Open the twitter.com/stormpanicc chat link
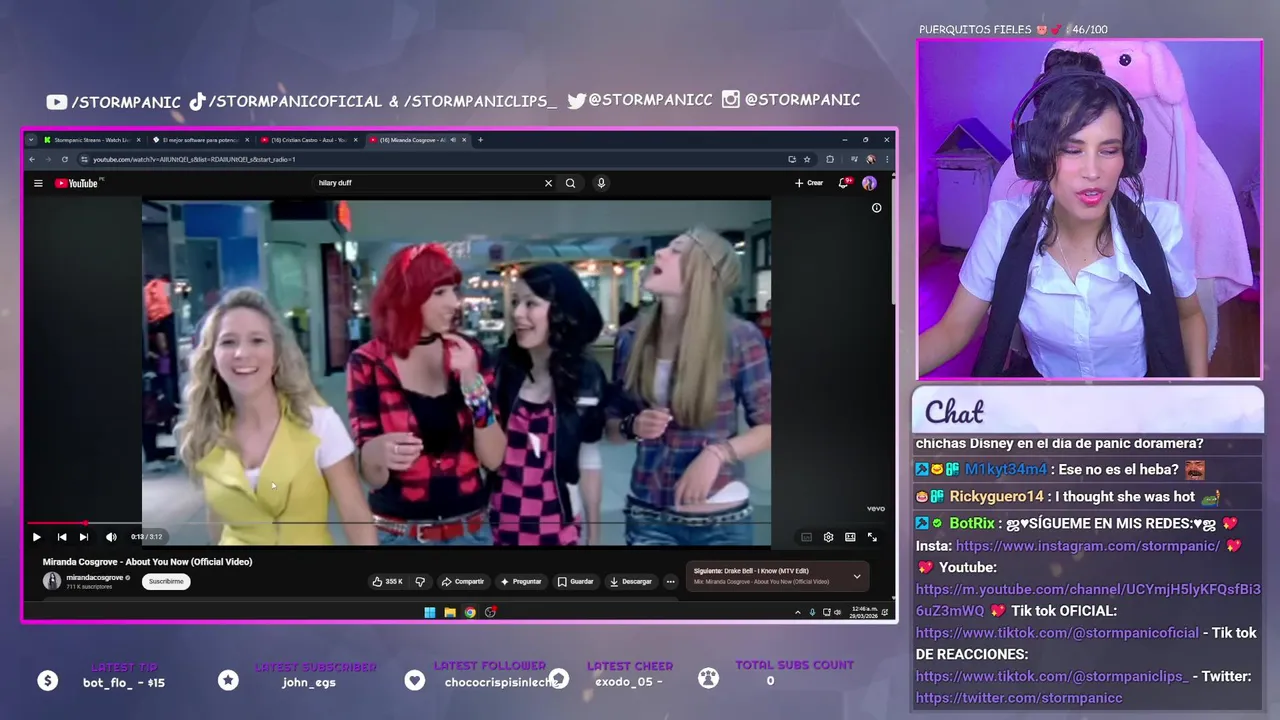 coord(1019,698)
